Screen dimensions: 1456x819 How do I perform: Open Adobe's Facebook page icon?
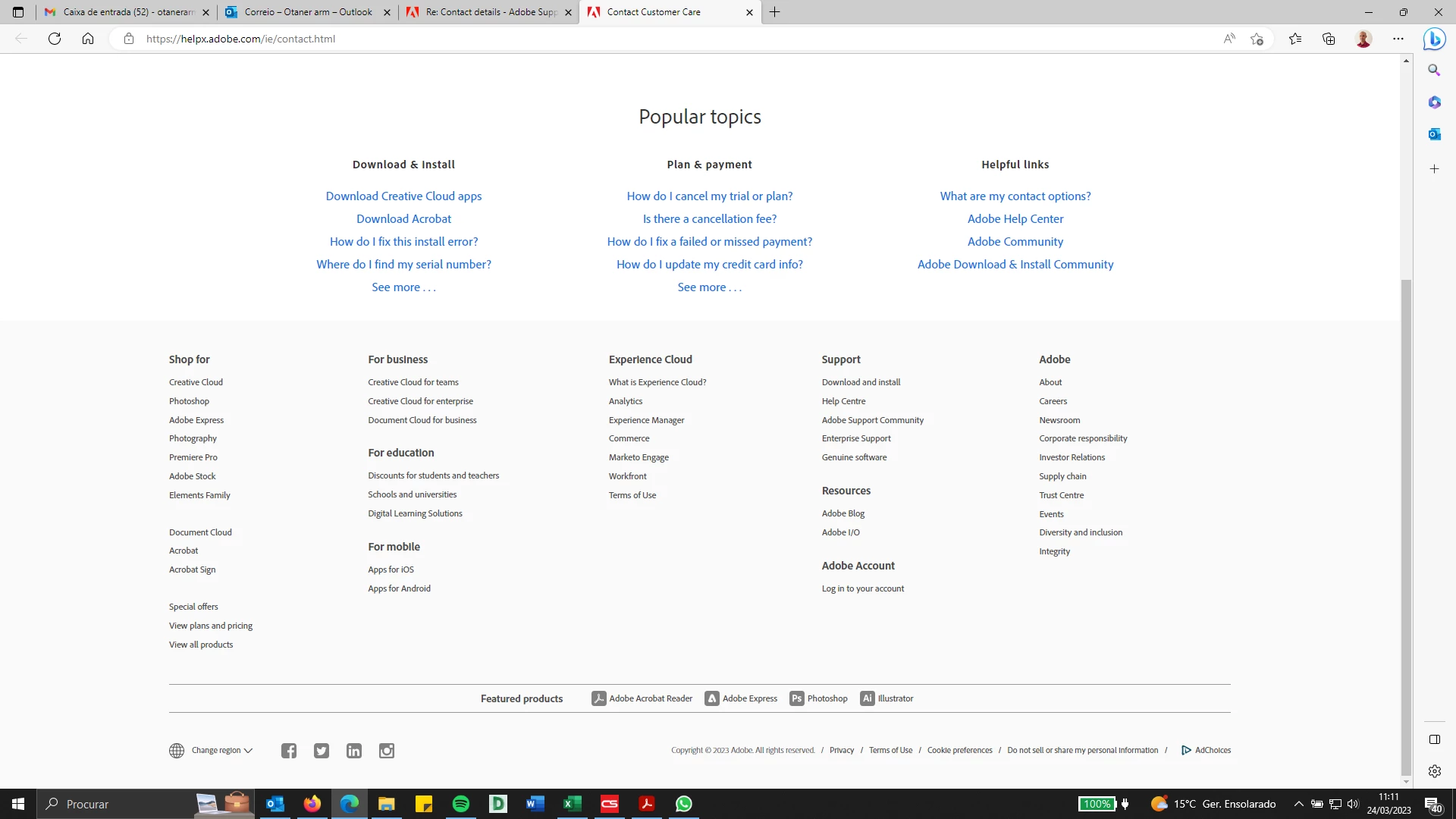[x=289, y=751]
